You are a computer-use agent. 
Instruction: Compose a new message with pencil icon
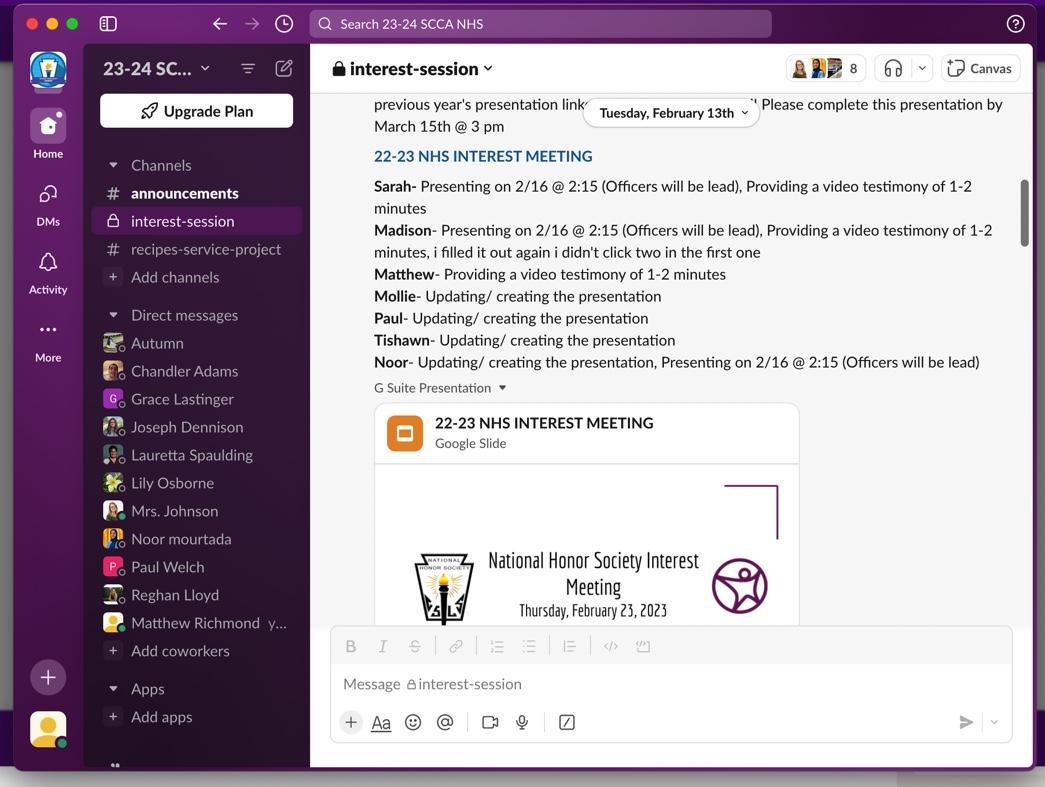pyautogui.click(x=284, y=69)
